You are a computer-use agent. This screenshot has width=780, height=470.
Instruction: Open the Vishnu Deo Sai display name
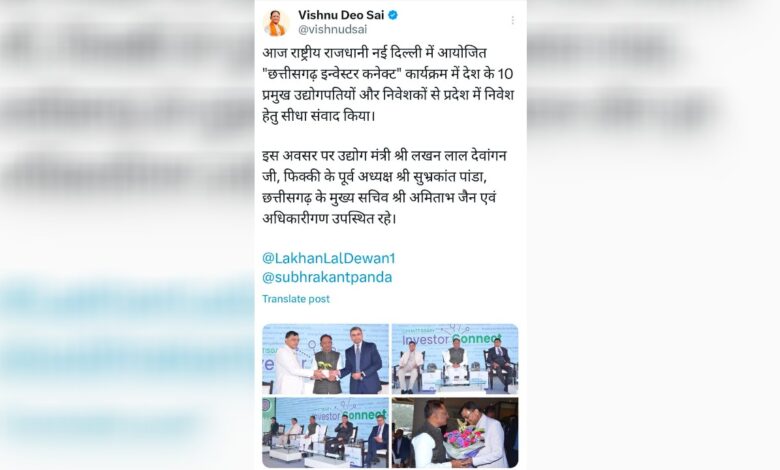[x=341, y=15]
